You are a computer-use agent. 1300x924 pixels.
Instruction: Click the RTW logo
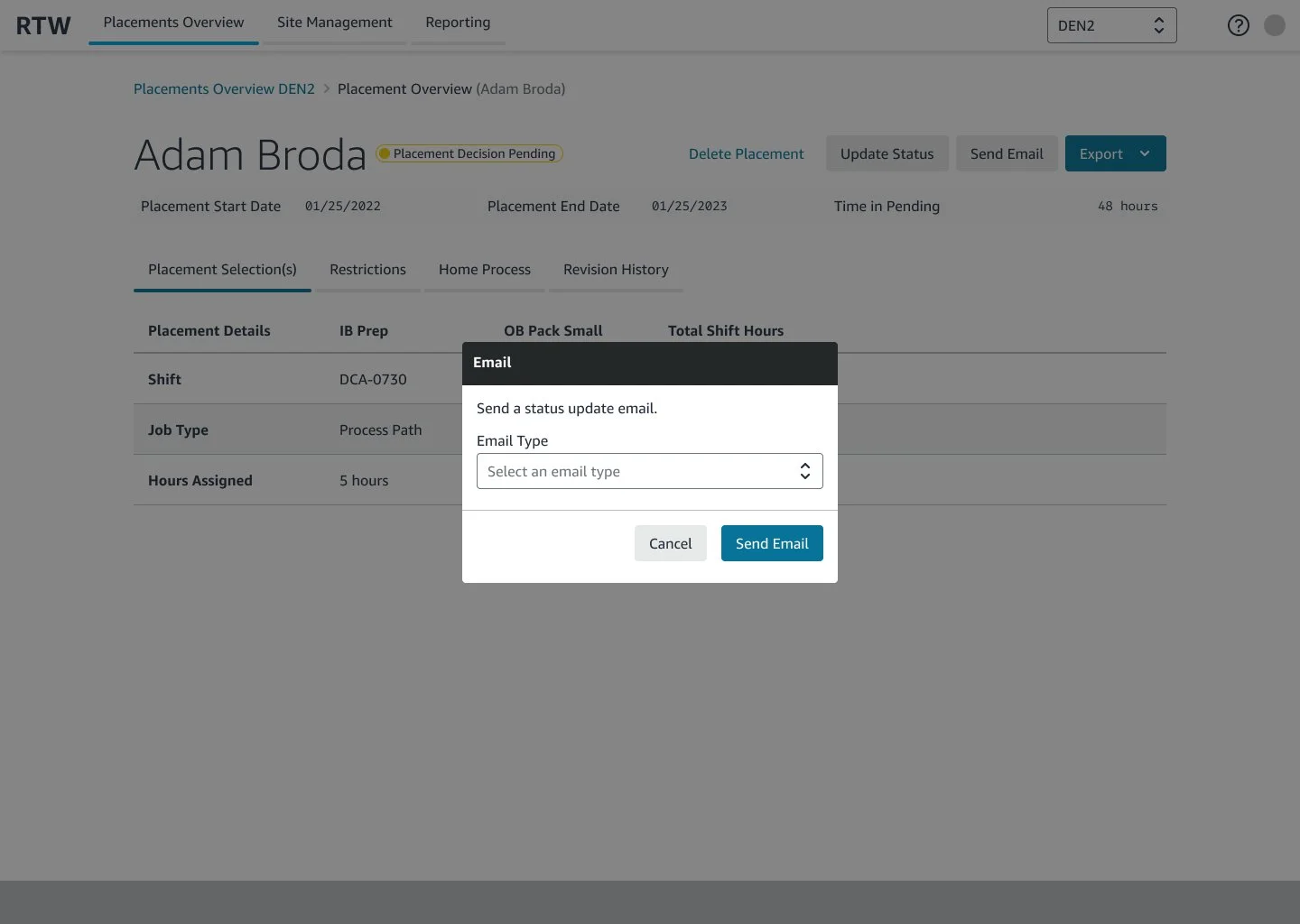pyautogui.click(x=43, y=25)
